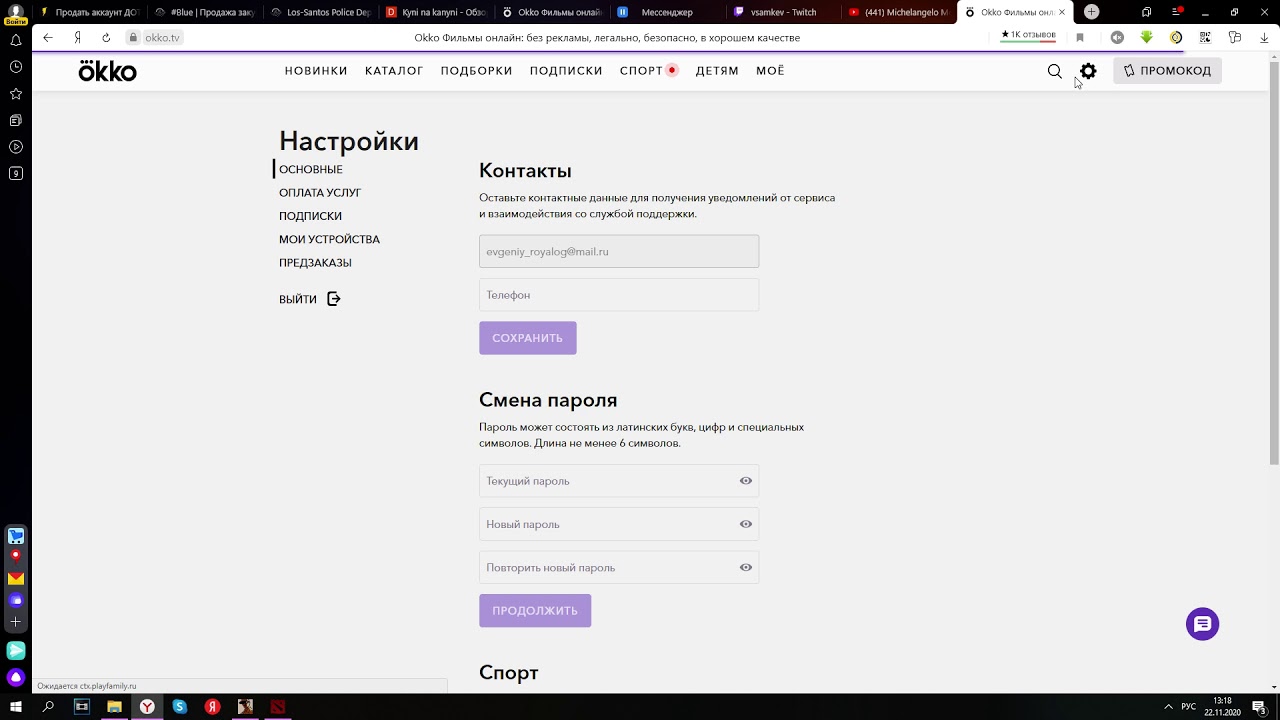Viewport: 1280px width, 720px height.
Task: Open the Yandex Mail envelope icon in sidebar
Action: click(15, 579)
